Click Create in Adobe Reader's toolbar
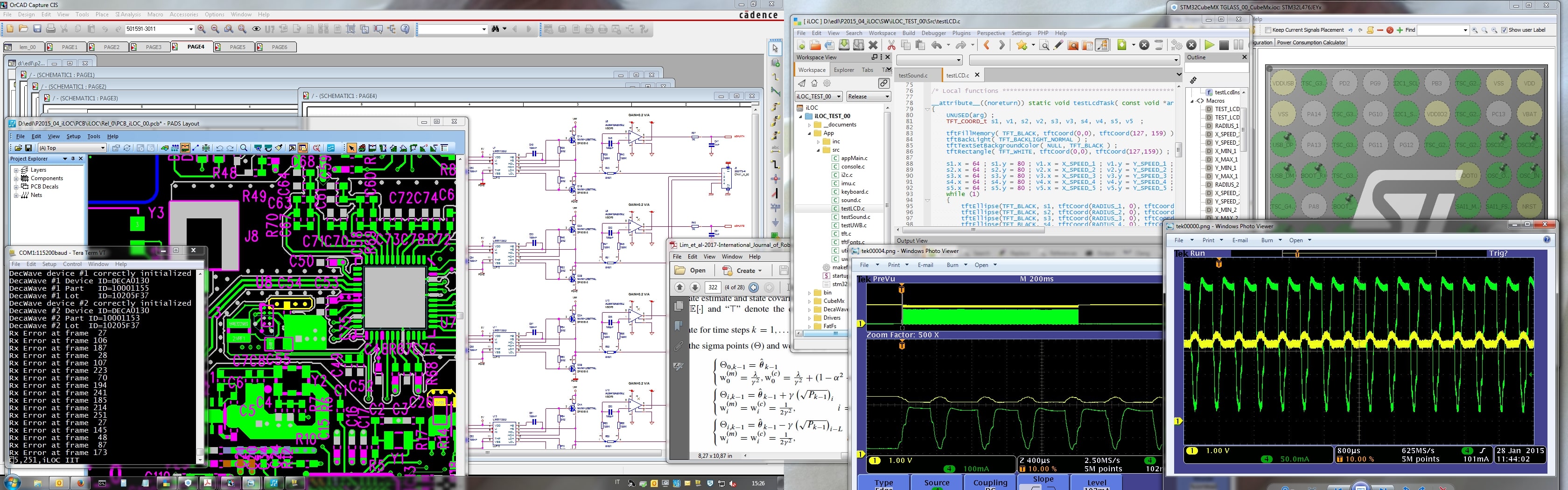1568x490 pixels. (742, 270)
